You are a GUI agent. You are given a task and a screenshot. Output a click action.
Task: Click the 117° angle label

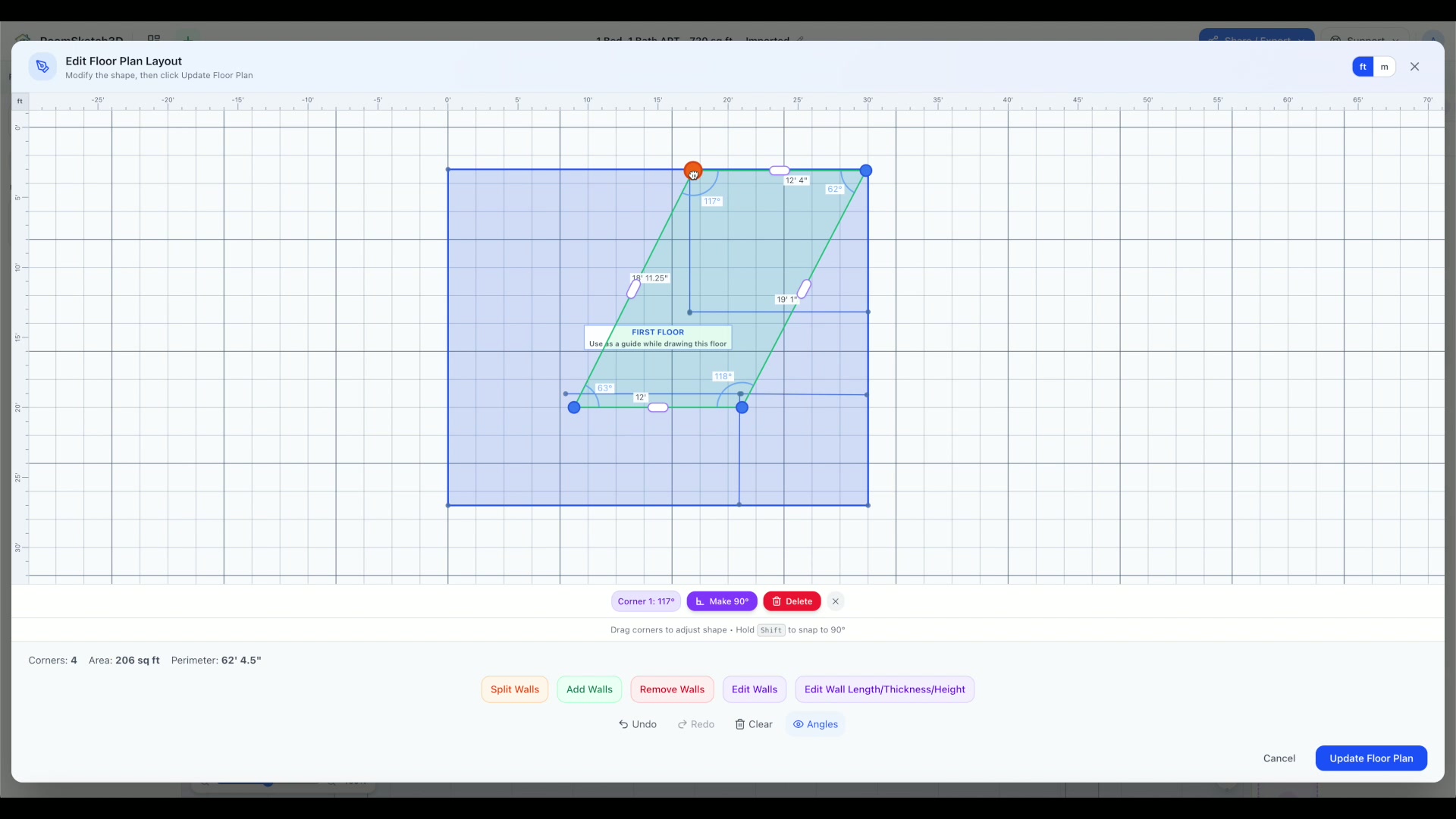712,201
